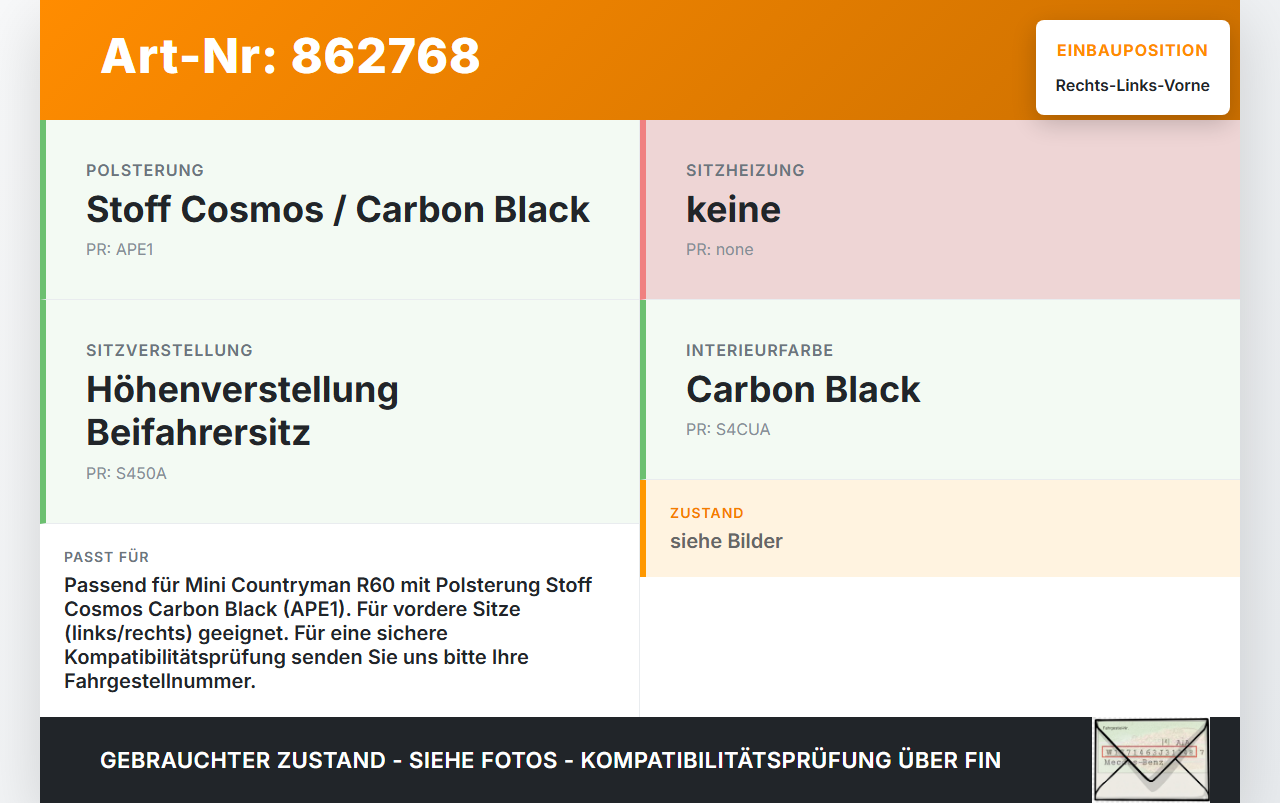Viewport: 1280px width, 803px height.
Task: Click the 'keine' seat heating value
Action: coord(733,209)
